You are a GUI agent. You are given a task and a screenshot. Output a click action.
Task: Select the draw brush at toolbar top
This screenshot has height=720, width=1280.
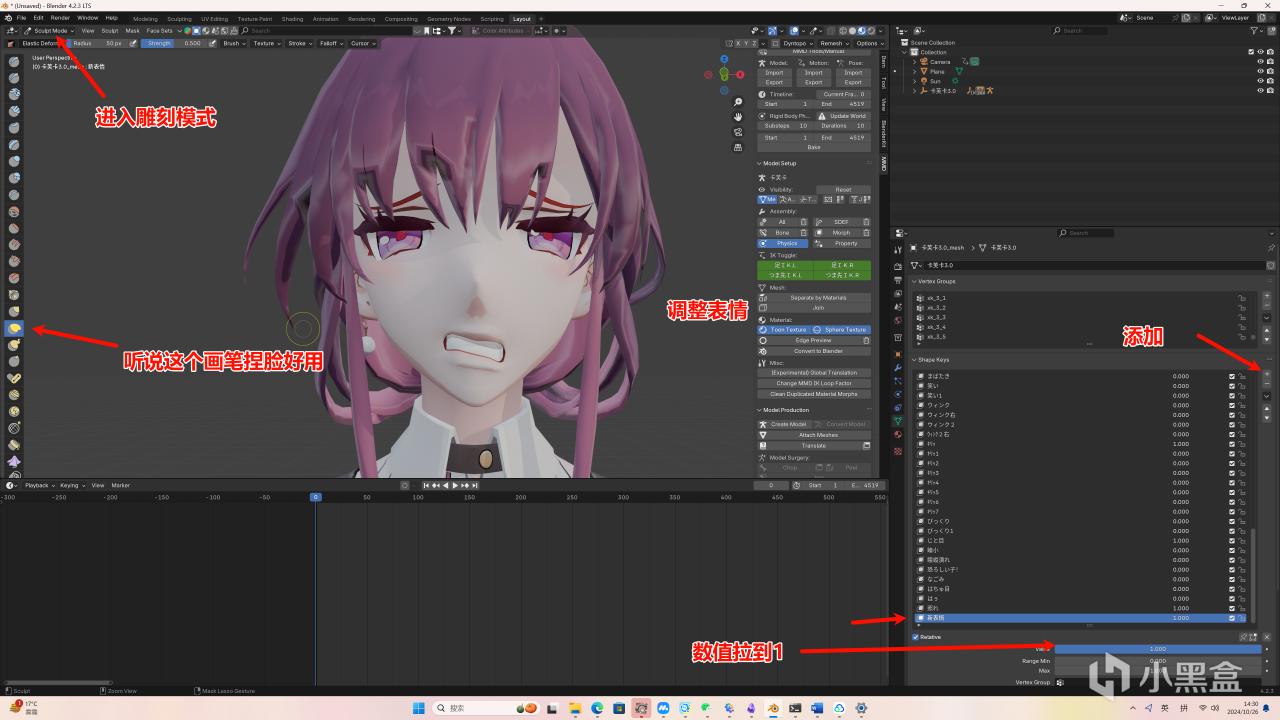14,61
